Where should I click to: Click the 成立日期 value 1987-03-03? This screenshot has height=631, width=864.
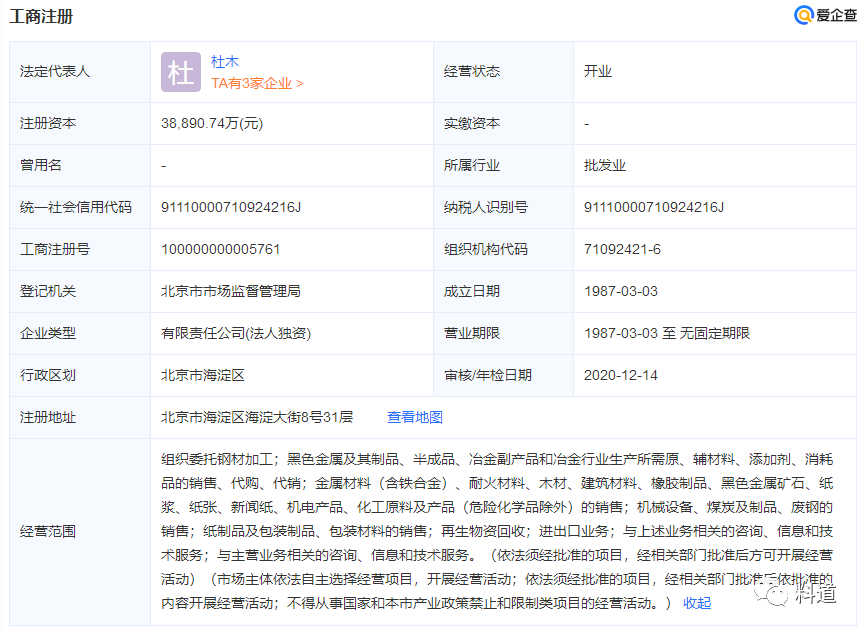pyautogui.click(x=621, y=291)
